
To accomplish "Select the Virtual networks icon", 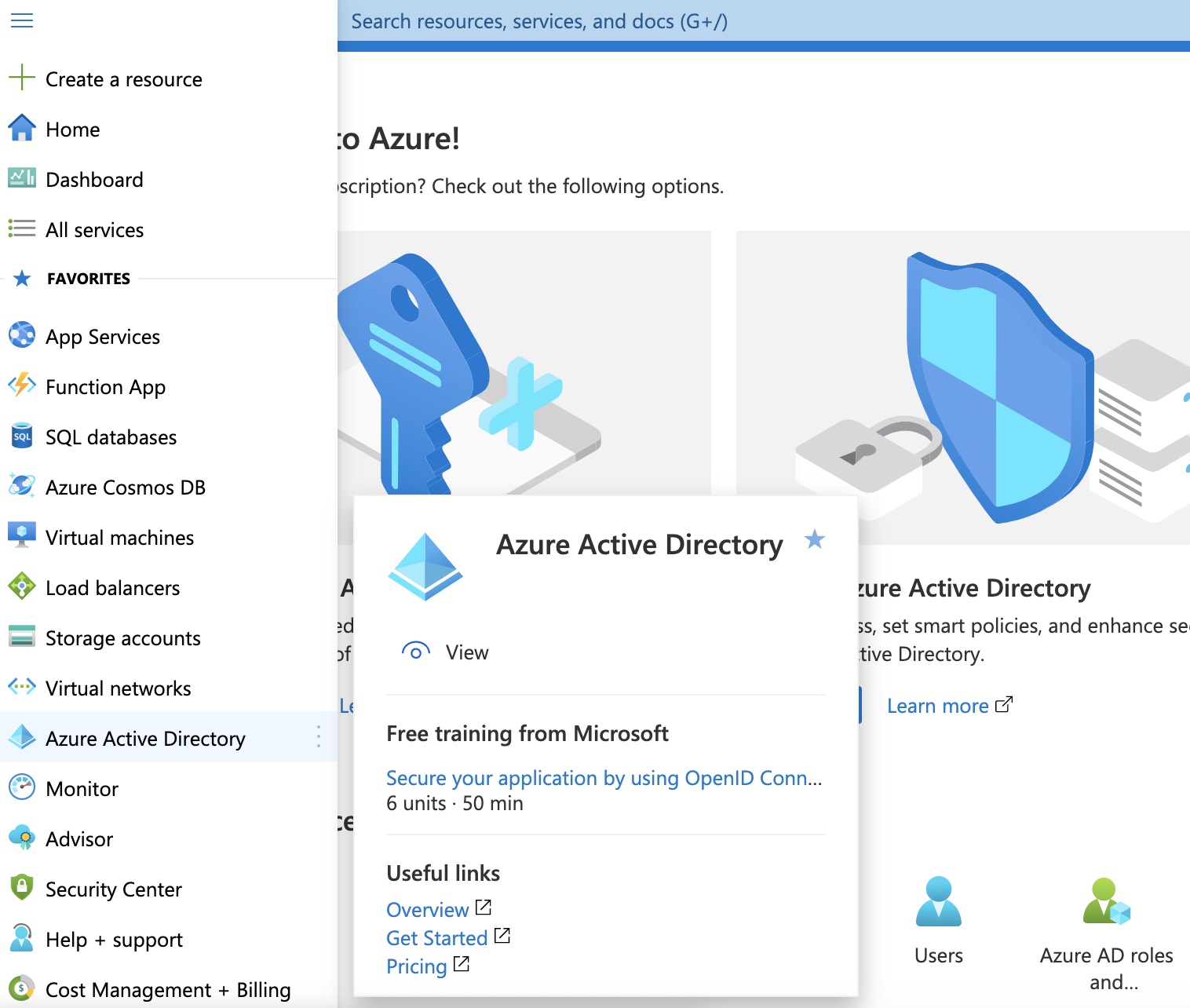I will [x=21, y=688].
